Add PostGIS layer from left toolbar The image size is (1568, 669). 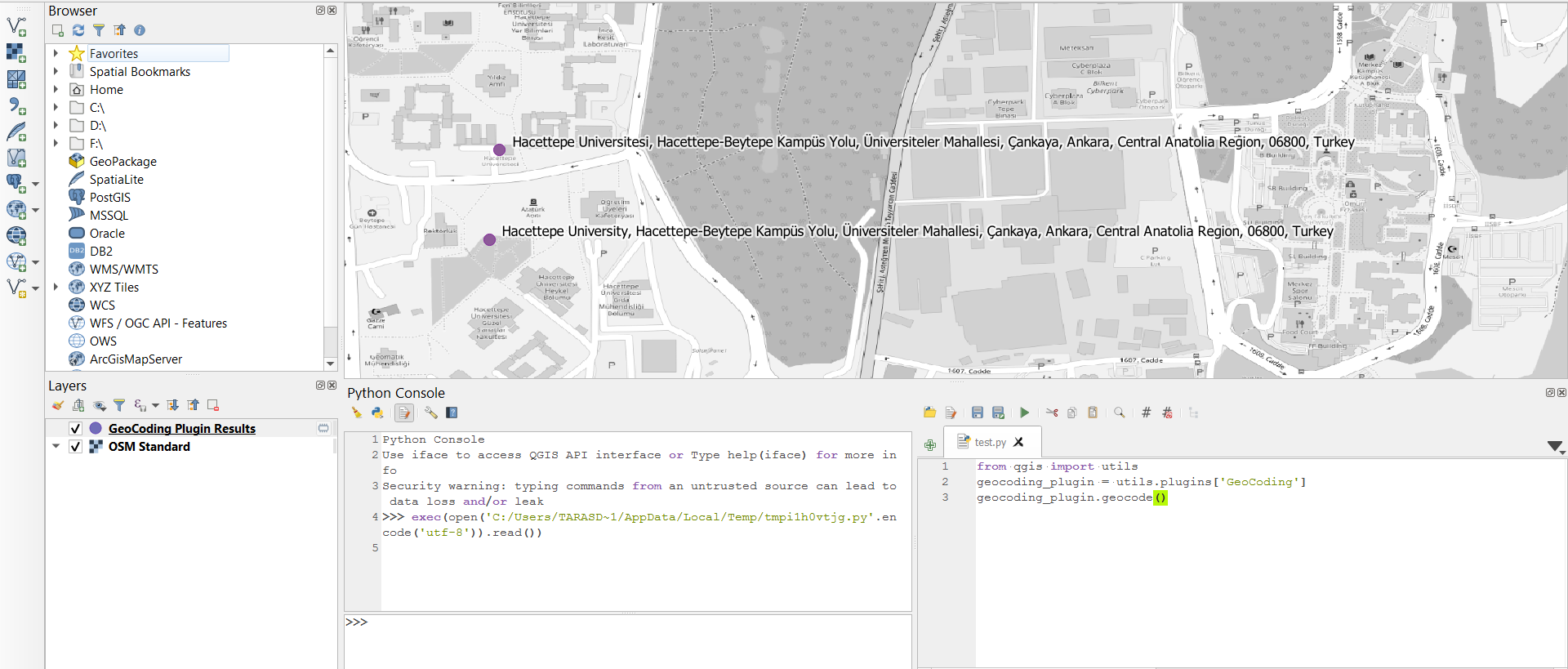point(16,183)
